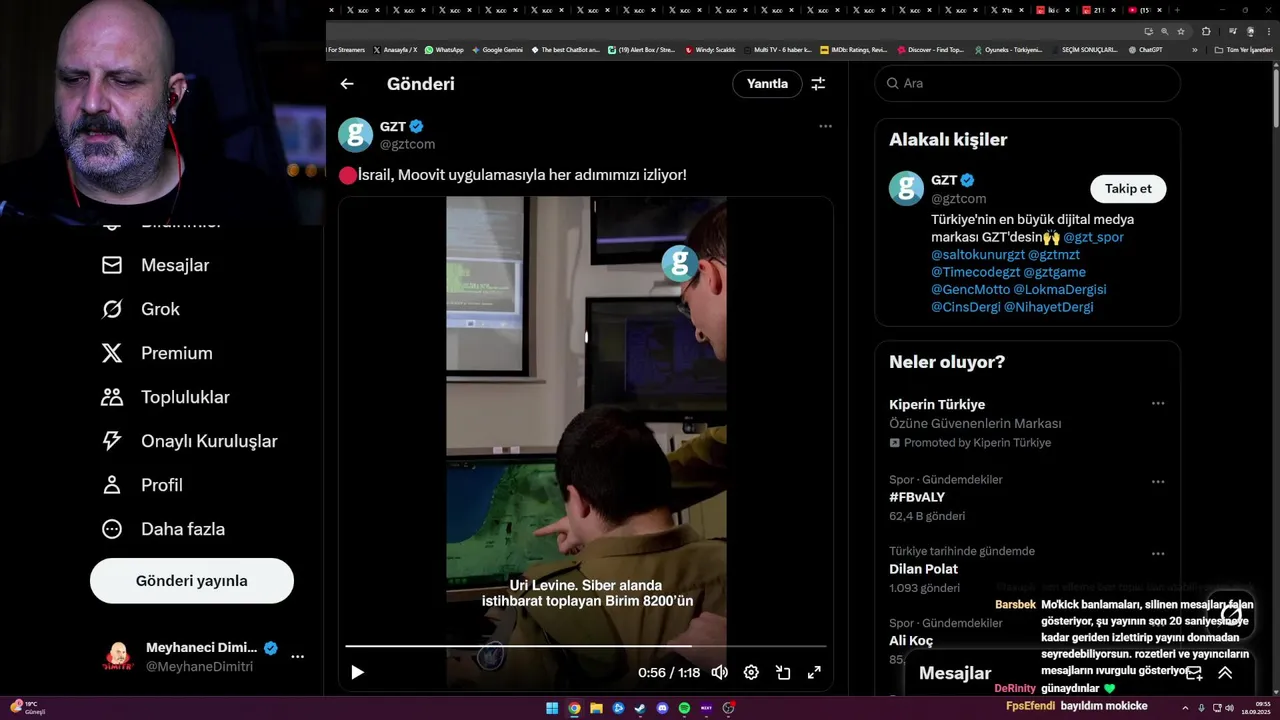Image resolution: width=1280 pixels, height=720 pixels.
Task: Seek on the video progress bar
Action: tap(586, 646)
